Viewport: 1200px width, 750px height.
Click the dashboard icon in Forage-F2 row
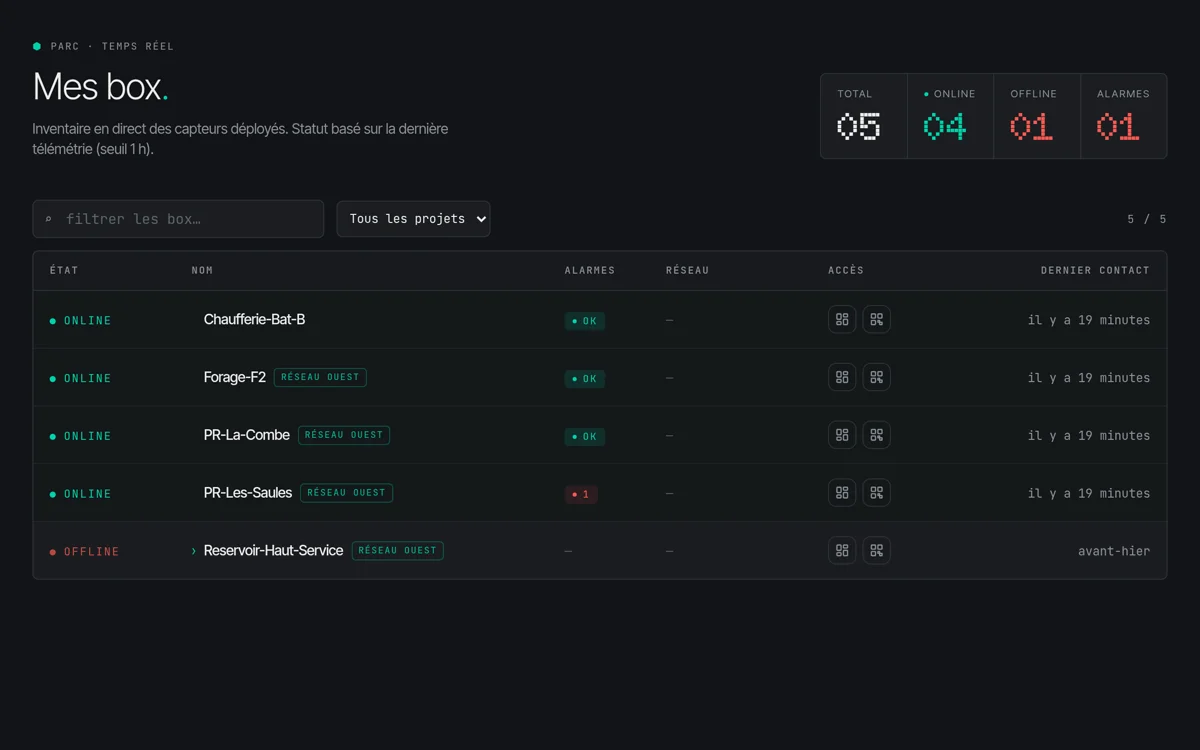842,378
